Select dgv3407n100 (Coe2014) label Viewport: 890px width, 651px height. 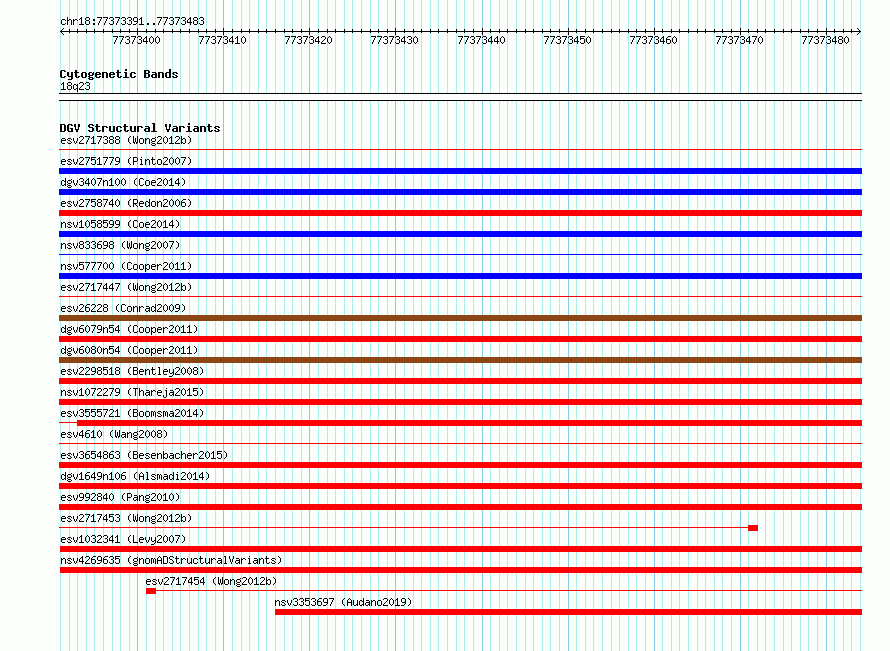point(123,182)
